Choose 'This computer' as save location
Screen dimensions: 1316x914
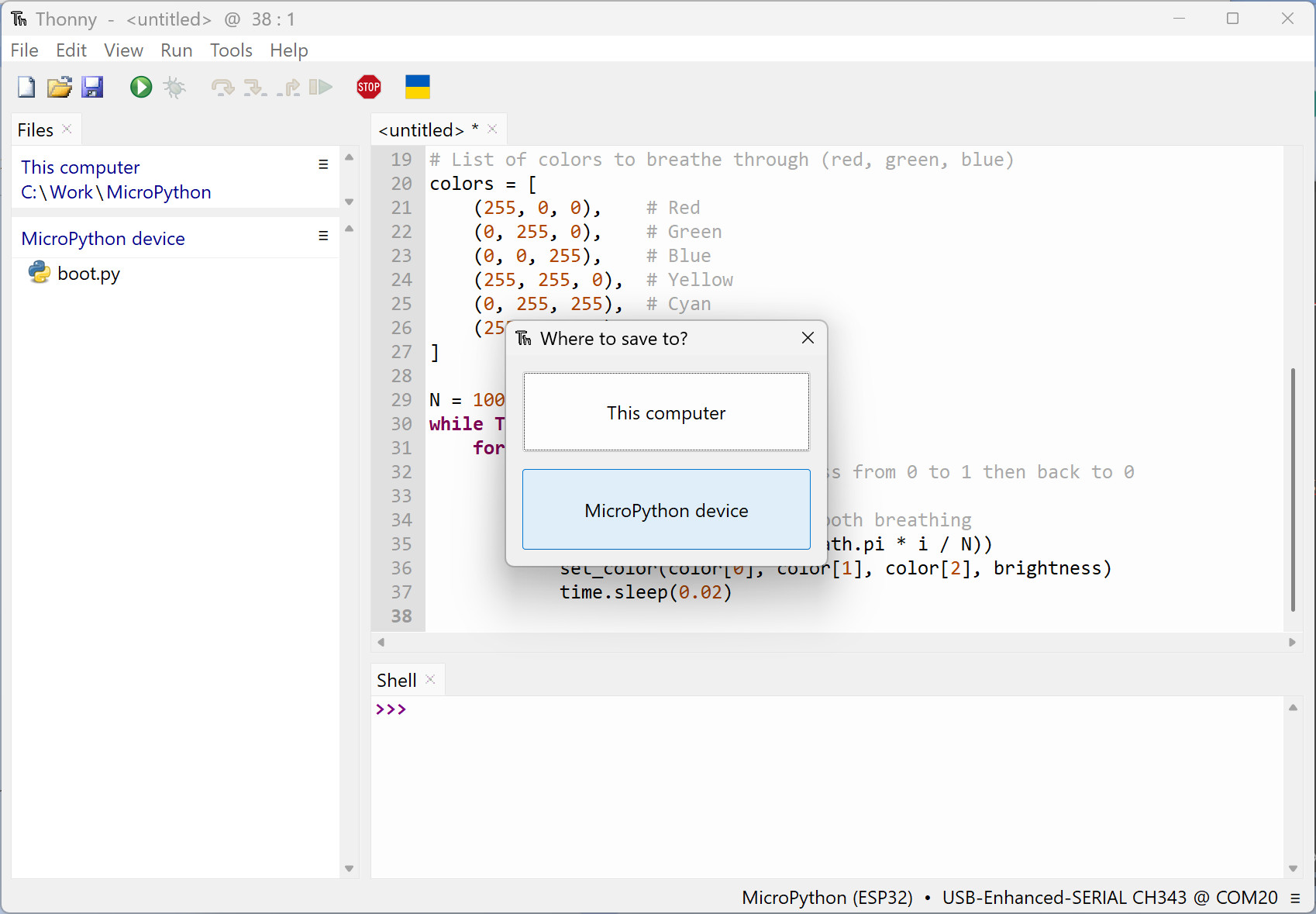tap(667, 412)
